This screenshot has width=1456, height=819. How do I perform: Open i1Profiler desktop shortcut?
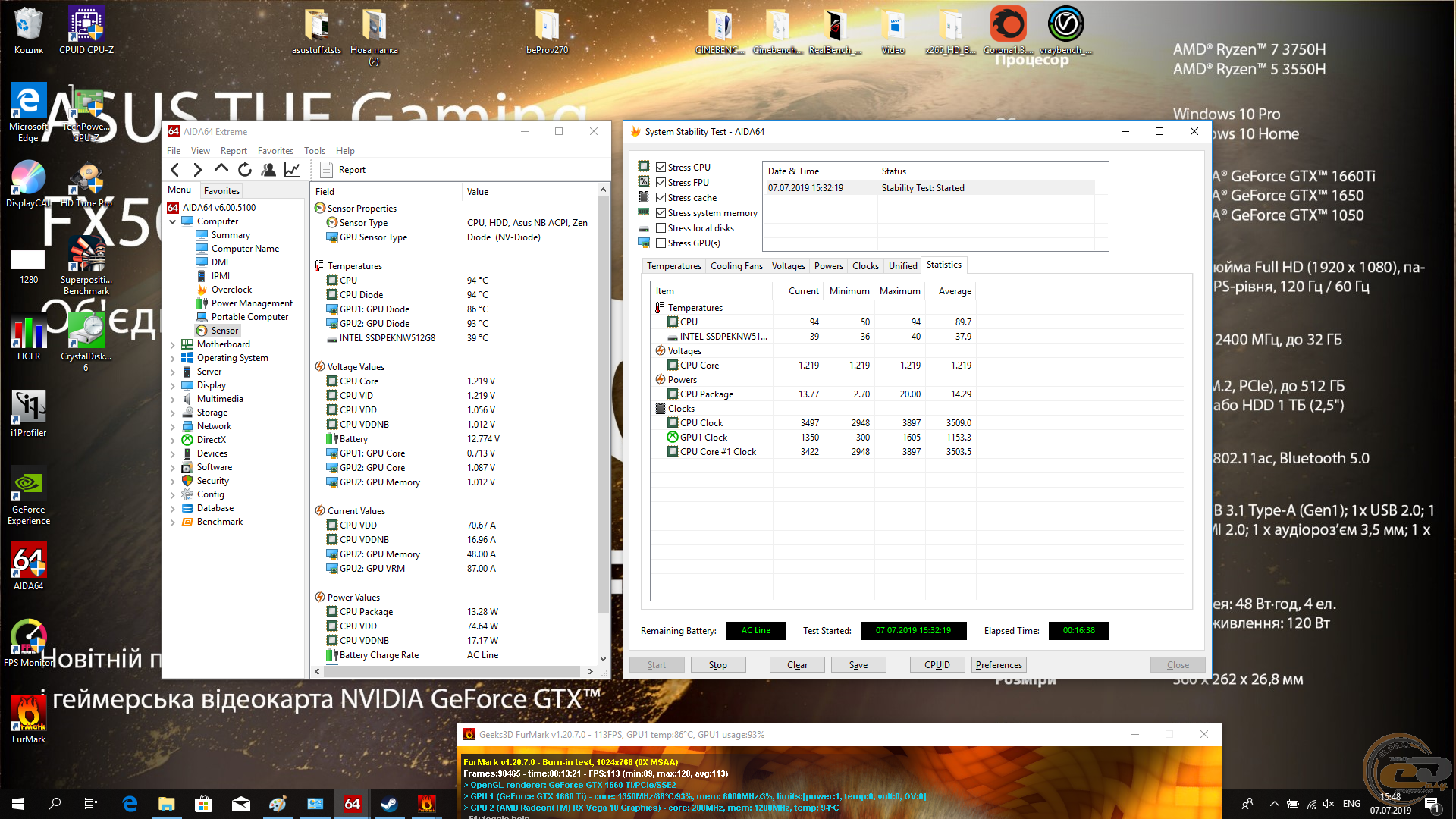29,413
